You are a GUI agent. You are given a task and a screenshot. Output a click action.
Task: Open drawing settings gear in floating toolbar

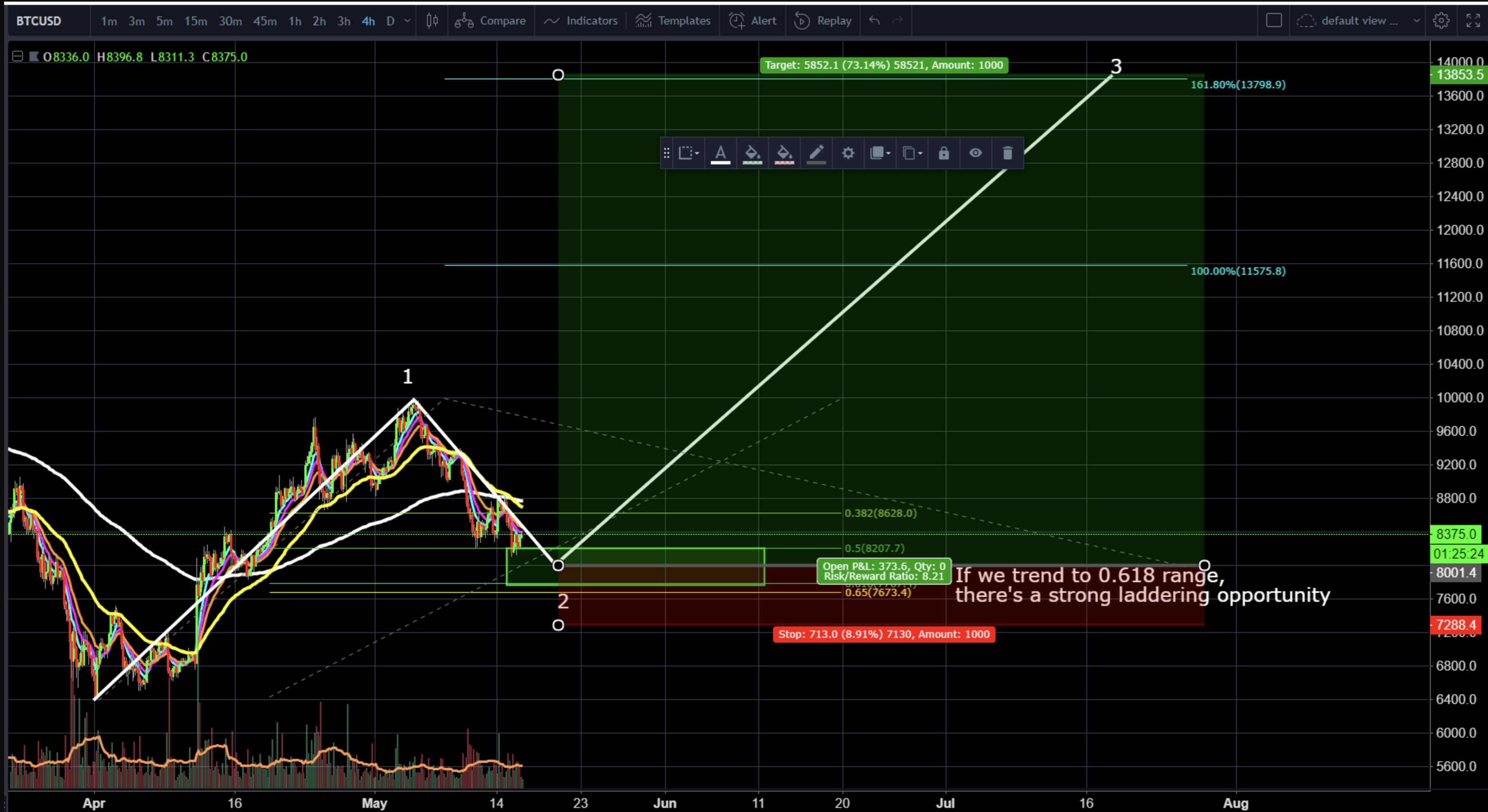pos(848,153)
